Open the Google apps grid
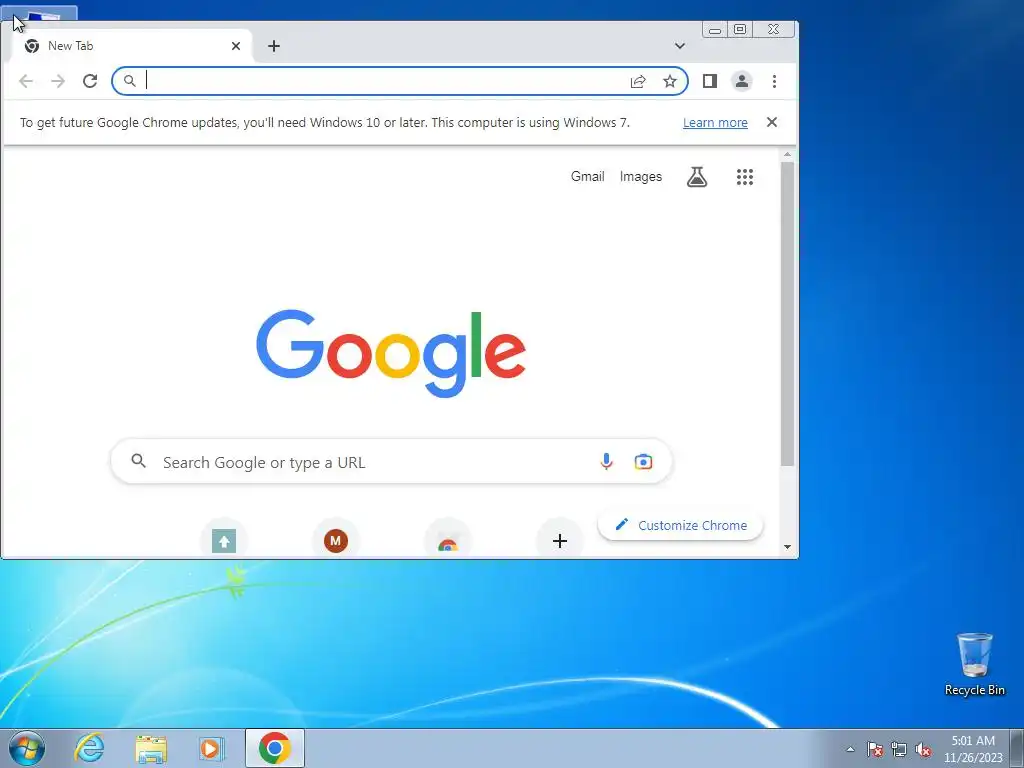 click(745, 176)
